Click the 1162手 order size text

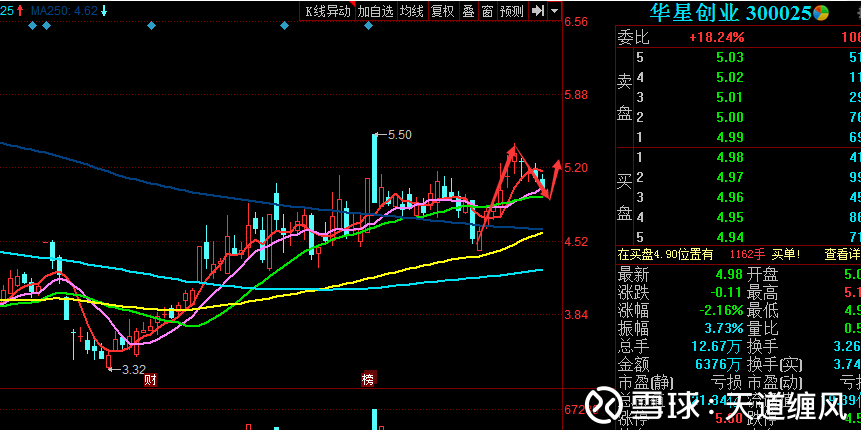(x=747, y=254)
